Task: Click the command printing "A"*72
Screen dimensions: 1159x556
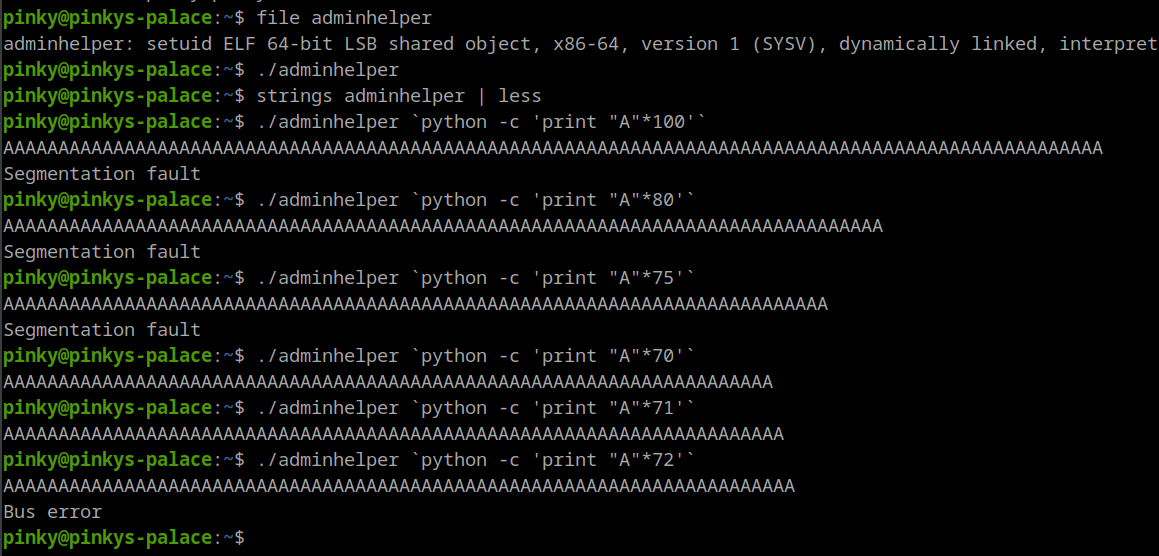Action: (x=475, y=460)
